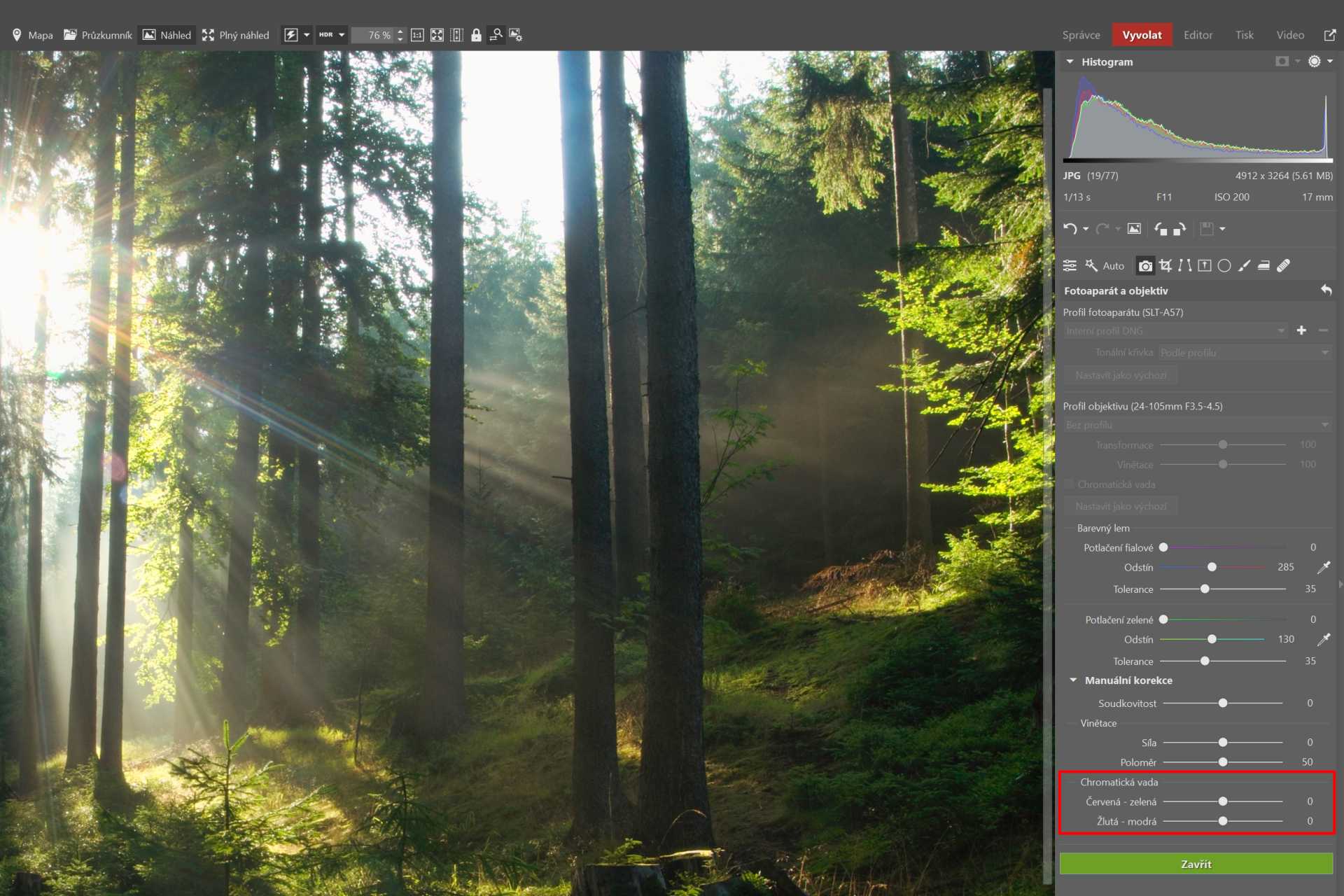
Task: Click the green Zavřít button
Action: [x=1196, y=864]
